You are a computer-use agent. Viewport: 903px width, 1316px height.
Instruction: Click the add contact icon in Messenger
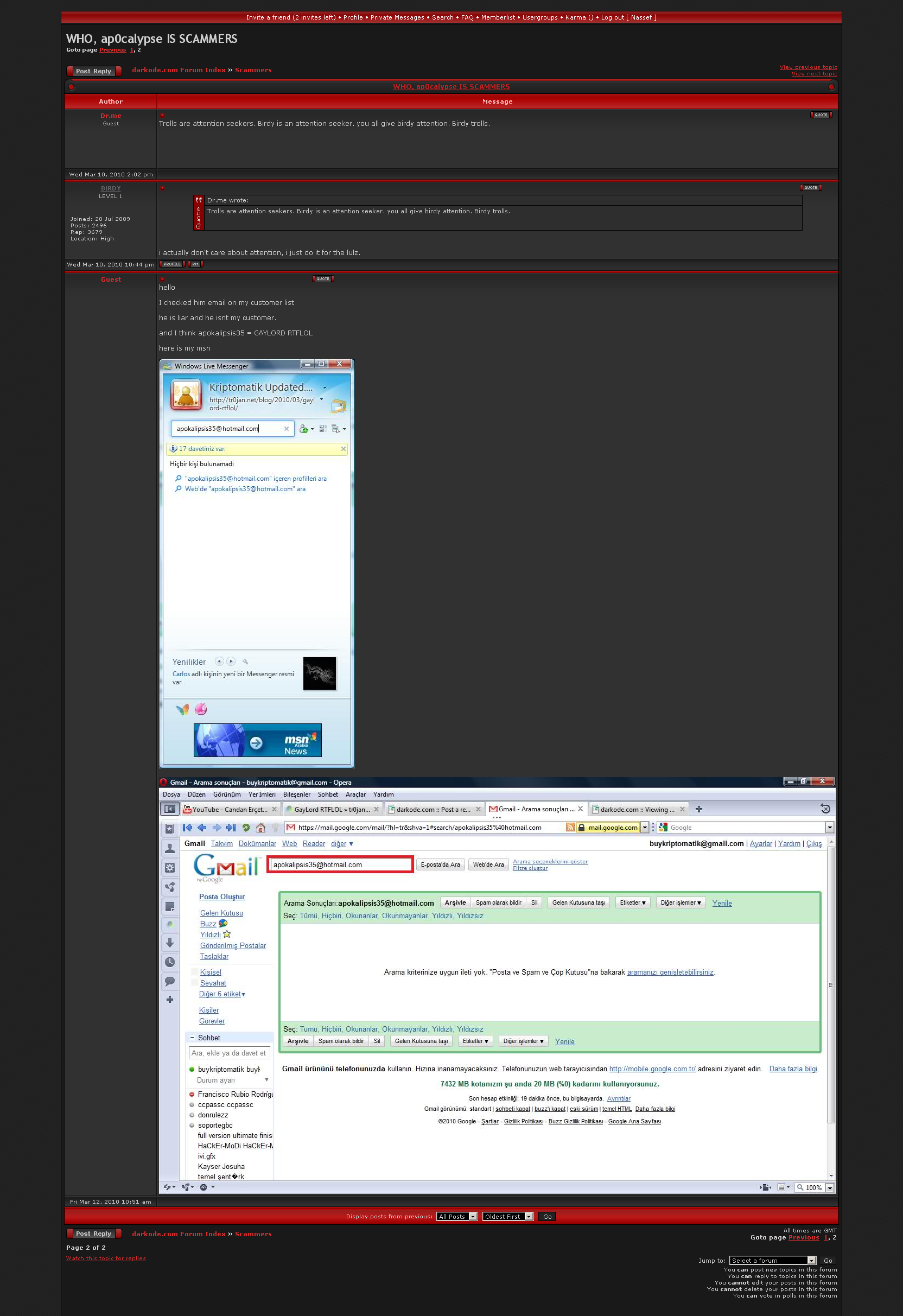click(x=304, y=429)
